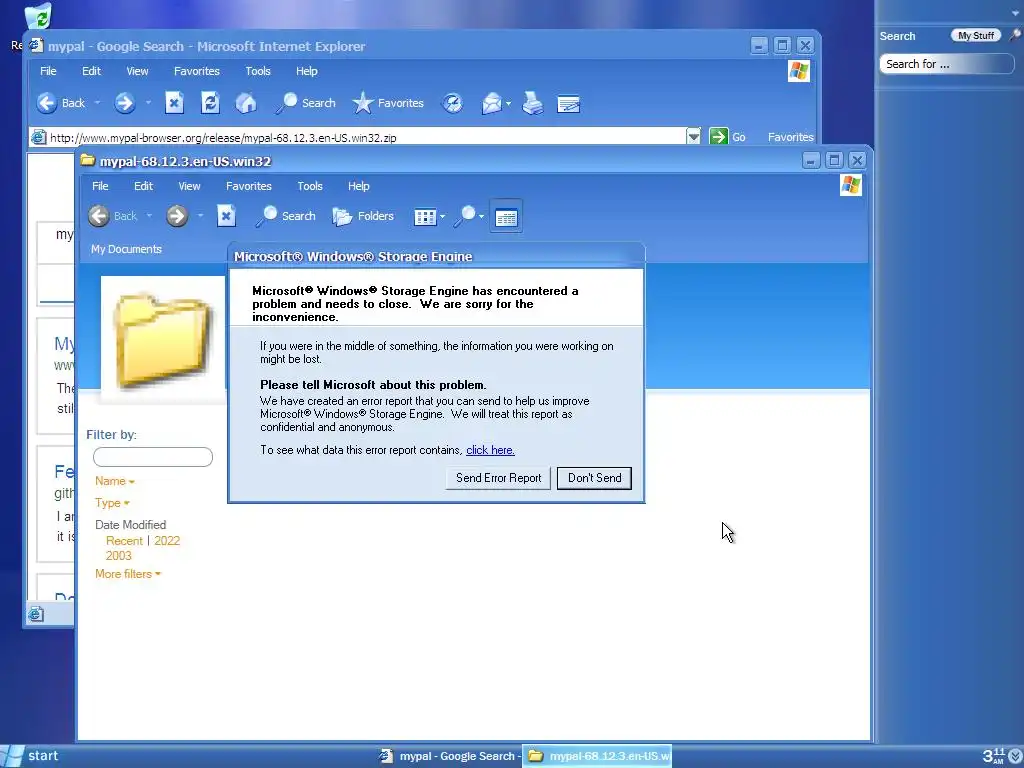Expand Back history dropdown in Internet Explorer
Image resolution: width=1024 pixels, height=768 pixels.
(x=97, y=103)
